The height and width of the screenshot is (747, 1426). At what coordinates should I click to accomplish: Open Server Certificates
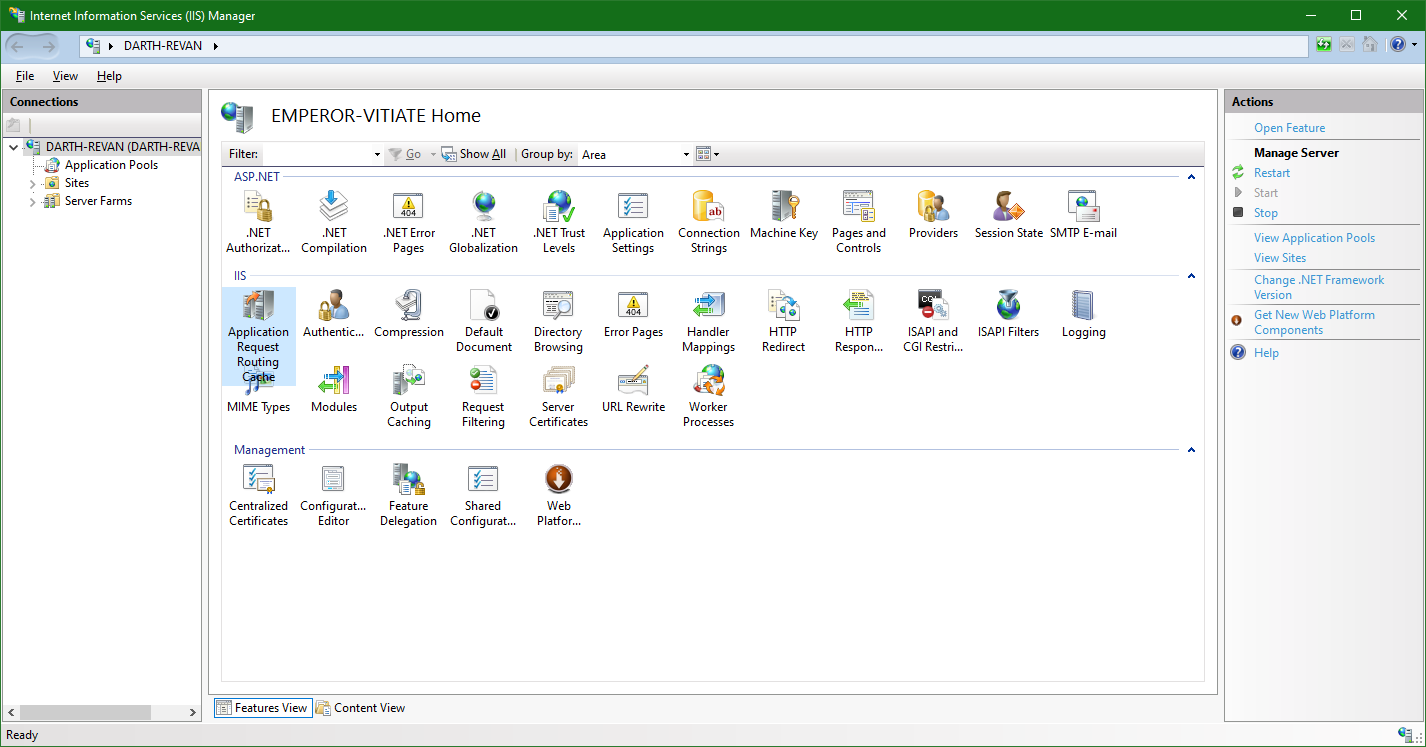(x=558, y=390)
